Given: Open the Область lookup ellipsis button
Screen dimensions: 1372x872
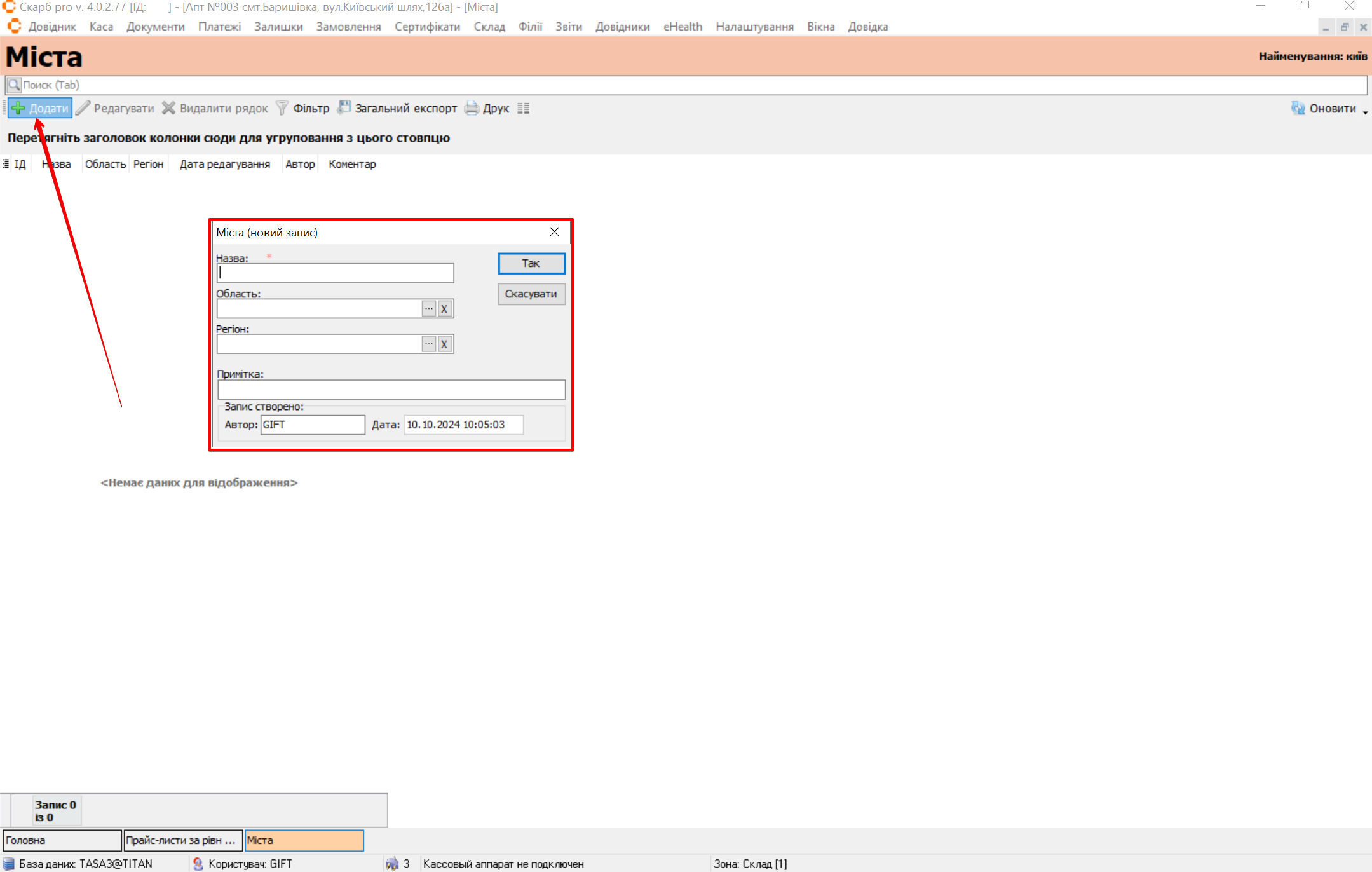Looking at the screenshot, I should click(x=429, y=309).
